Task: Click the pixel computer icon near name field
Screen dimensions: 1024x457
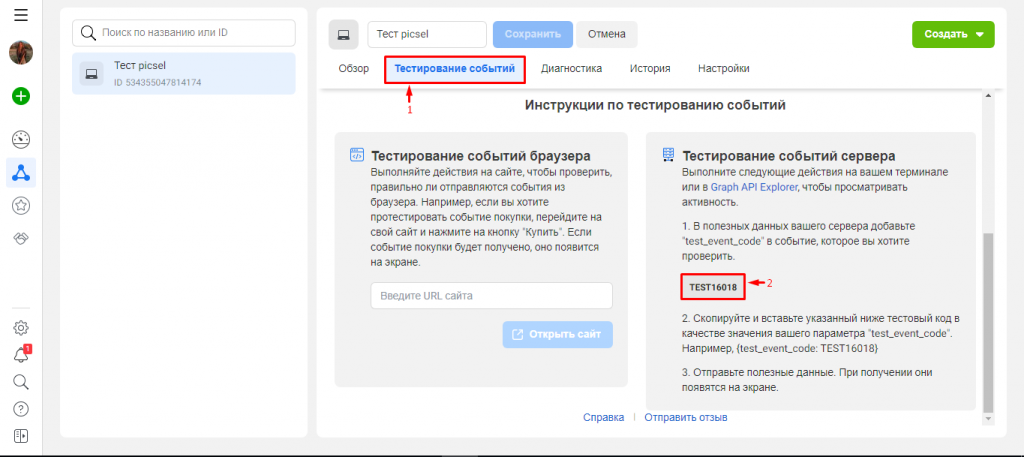Action: click(x=344, y=35)
